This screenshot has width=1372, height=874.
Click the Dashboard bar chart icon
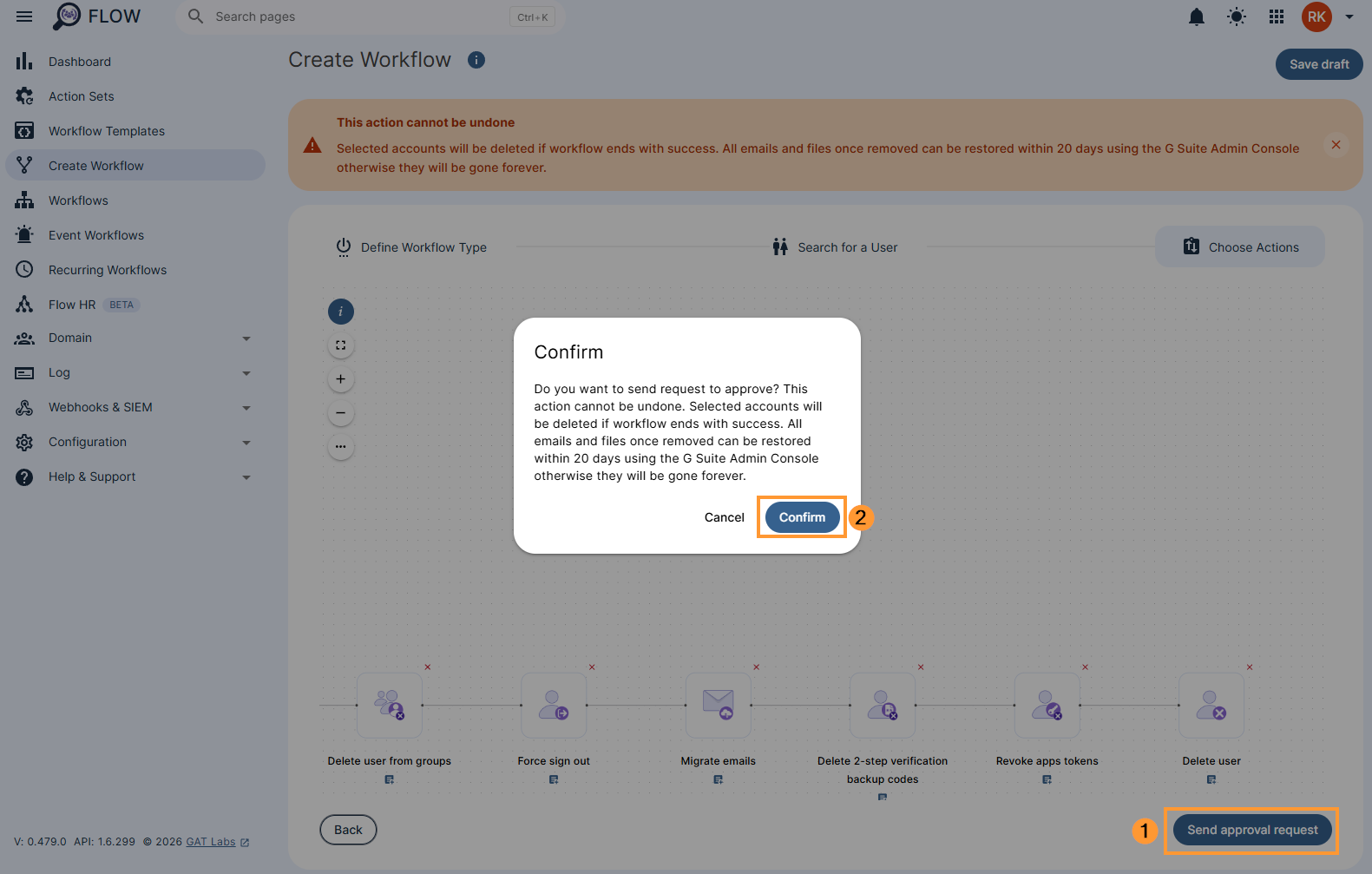point(24,62)
